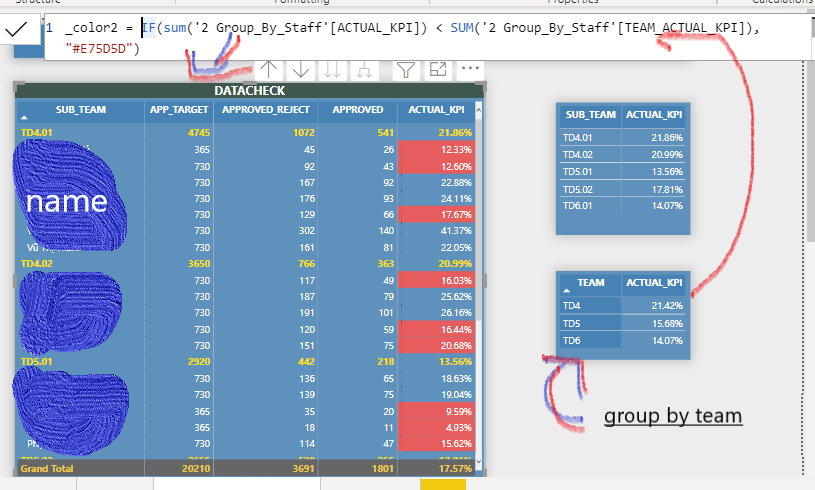This screenshot has height=490, width=815.
Task: Click ACTUAL_KPI header in team table
Action: 654,283
